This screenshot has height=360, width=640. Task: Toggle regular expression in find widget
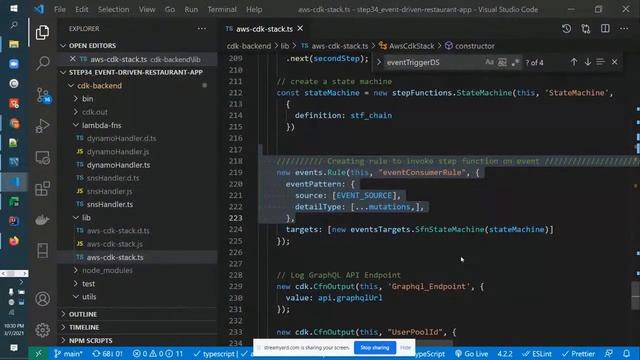click(515, 62)
